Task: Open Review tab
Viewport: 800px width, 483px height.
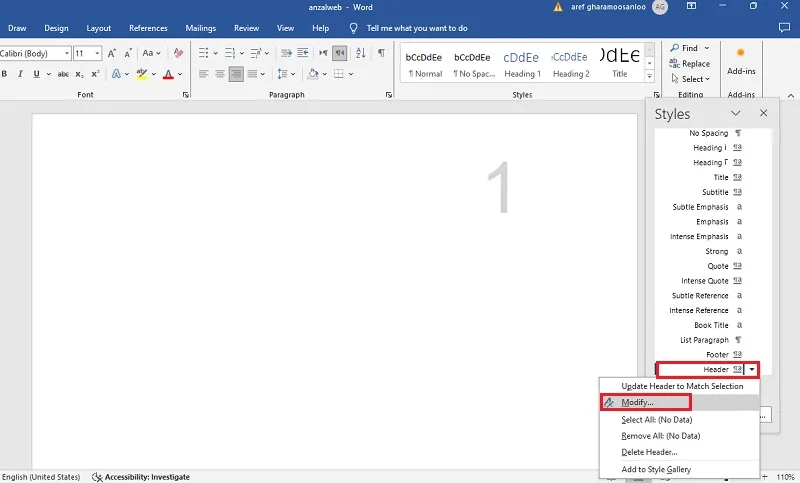Action: (246, 28)
